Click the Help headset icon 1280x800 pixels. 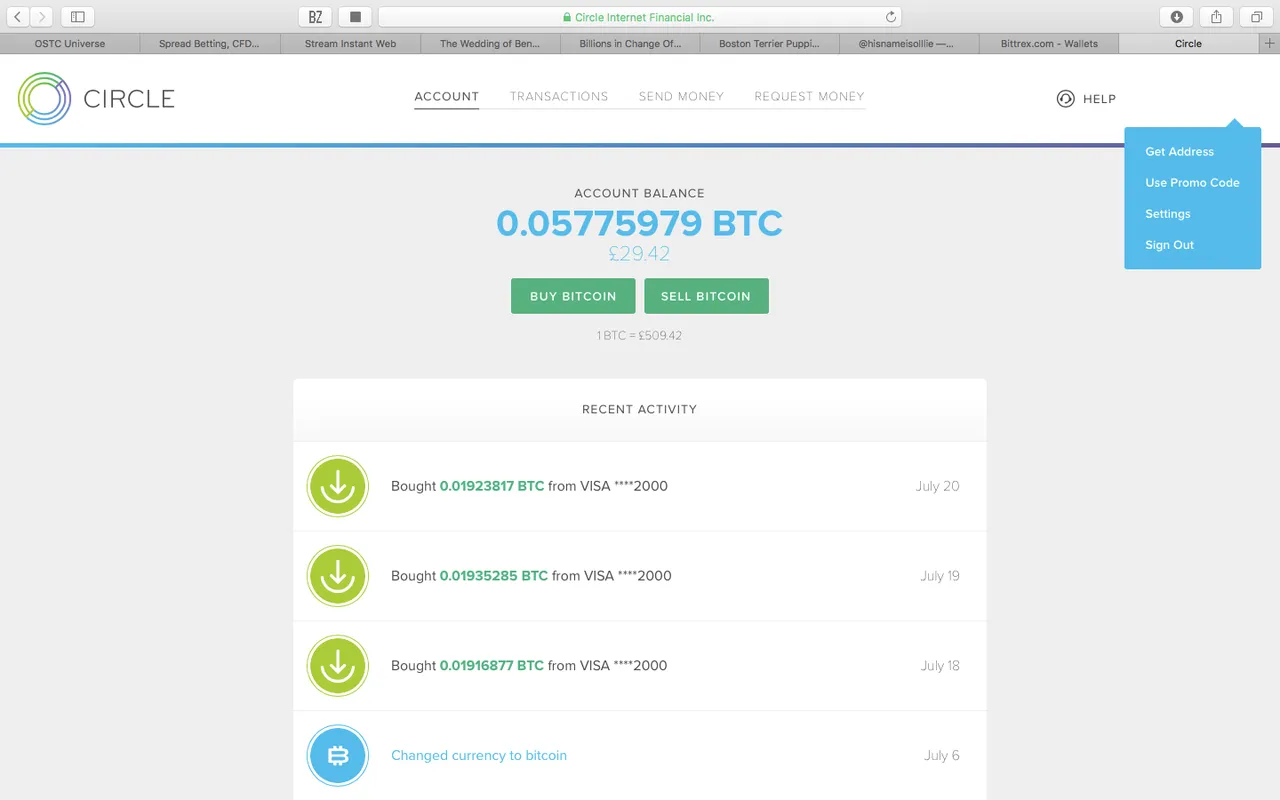(1066, 98)
